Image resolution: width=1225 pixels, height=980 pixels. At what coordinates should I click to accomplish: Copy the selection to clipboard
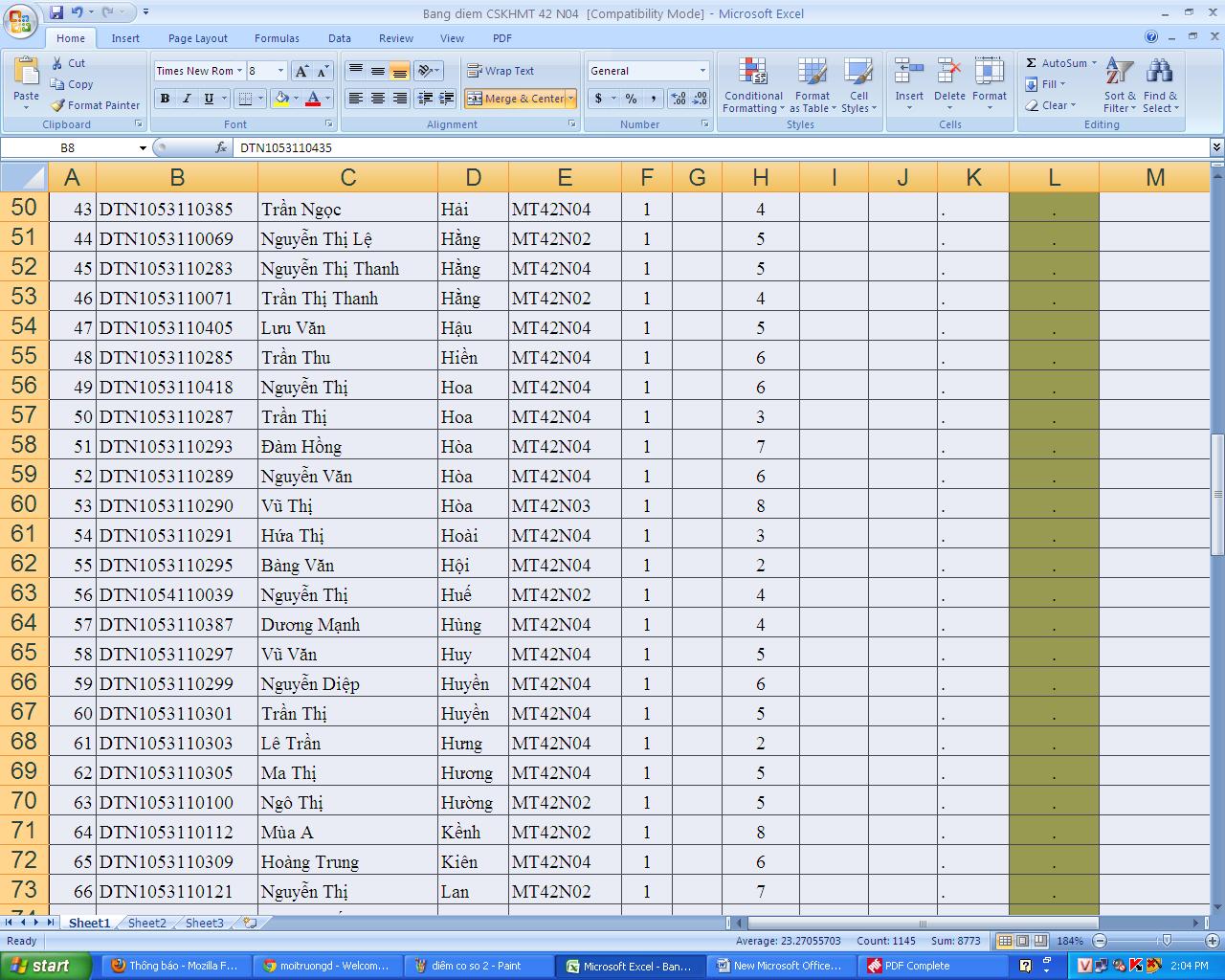pyautogui.click(x=72, y=84)
